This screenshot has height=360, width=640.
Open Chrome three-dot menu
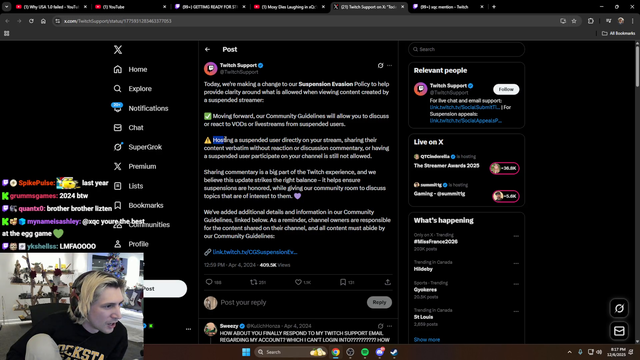point(633,21)
